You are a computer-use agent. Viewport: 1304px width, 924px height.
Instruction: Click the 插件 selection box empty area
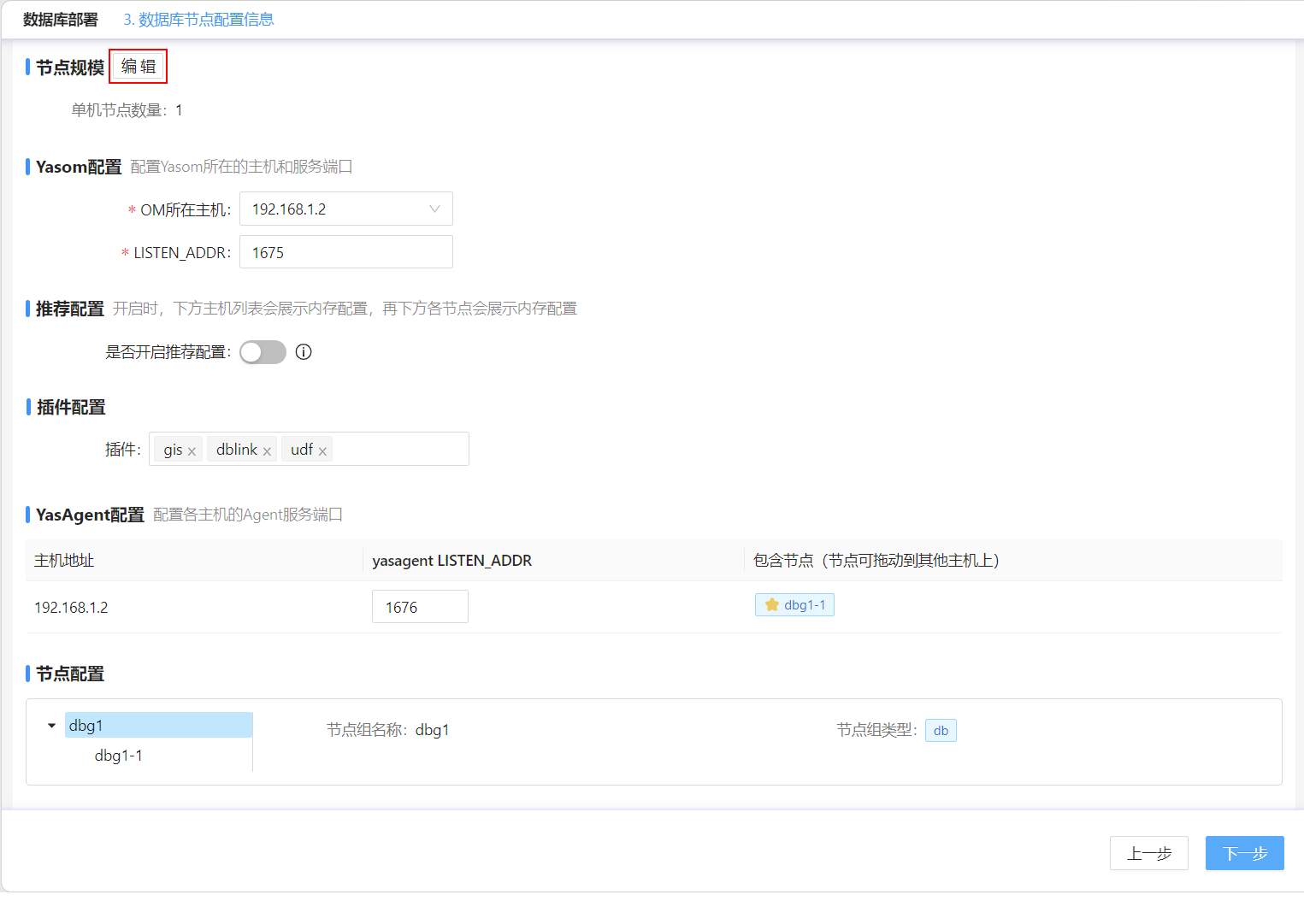(x=400, y=450)
